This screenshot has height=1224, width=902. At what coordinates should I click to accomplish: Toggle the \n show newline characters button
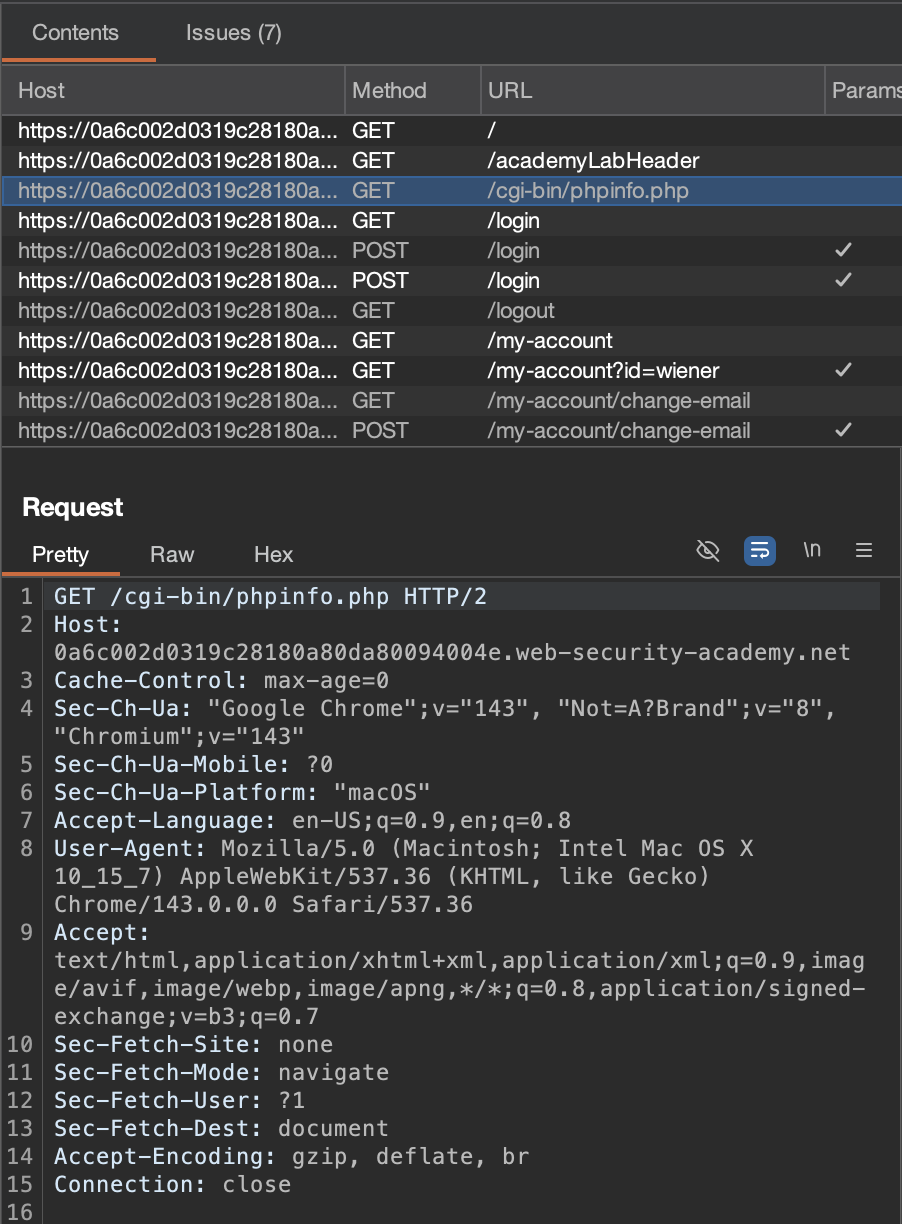(x=812, y=551)
